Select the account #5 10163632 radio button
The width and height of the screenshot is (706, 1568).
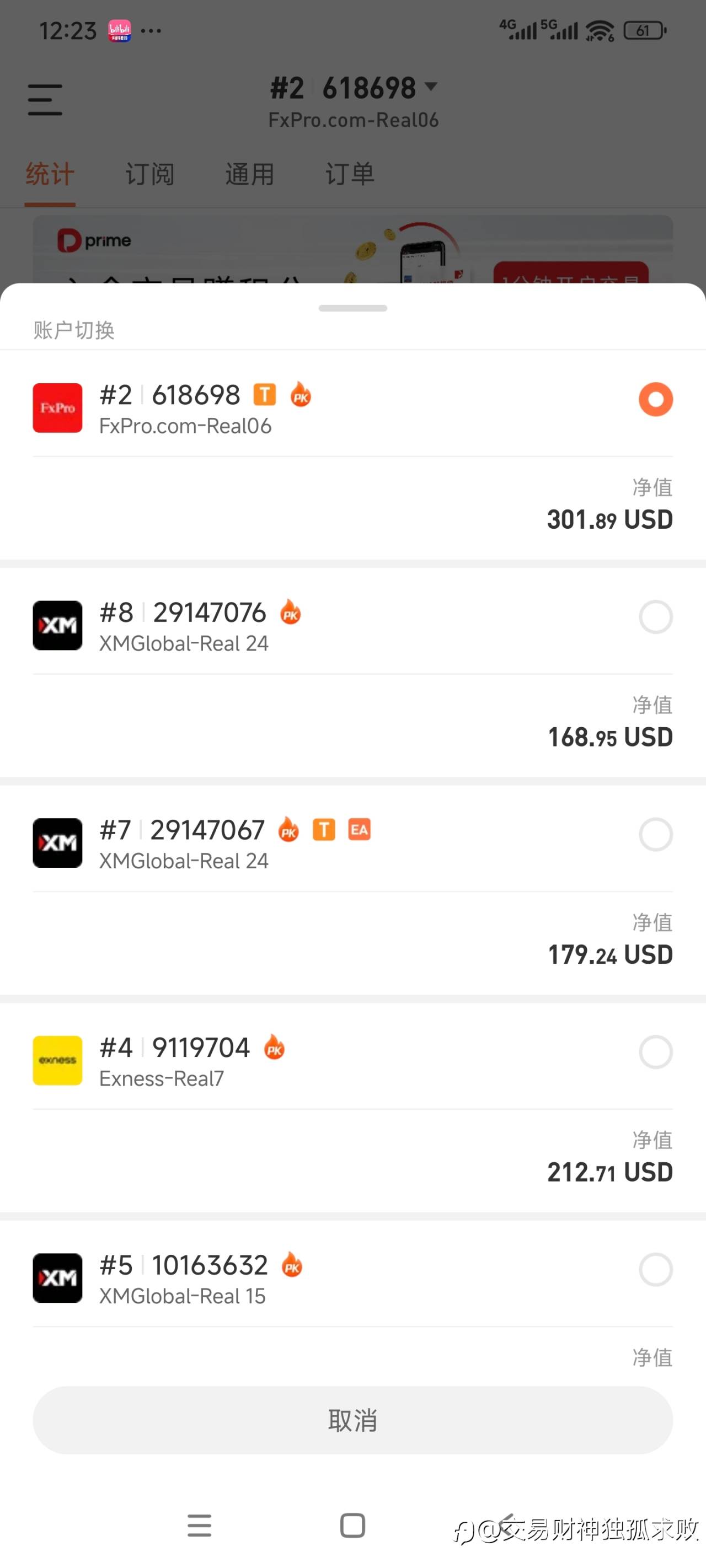coord(655,1269)
